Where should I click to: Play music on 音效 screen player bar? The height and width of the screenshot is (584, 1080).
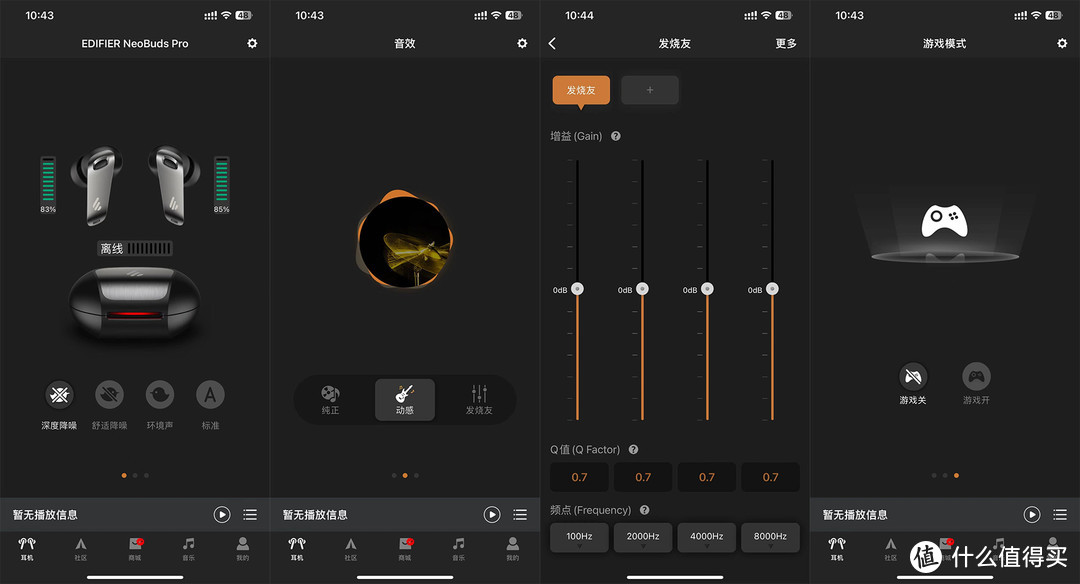tap(492, 514)
